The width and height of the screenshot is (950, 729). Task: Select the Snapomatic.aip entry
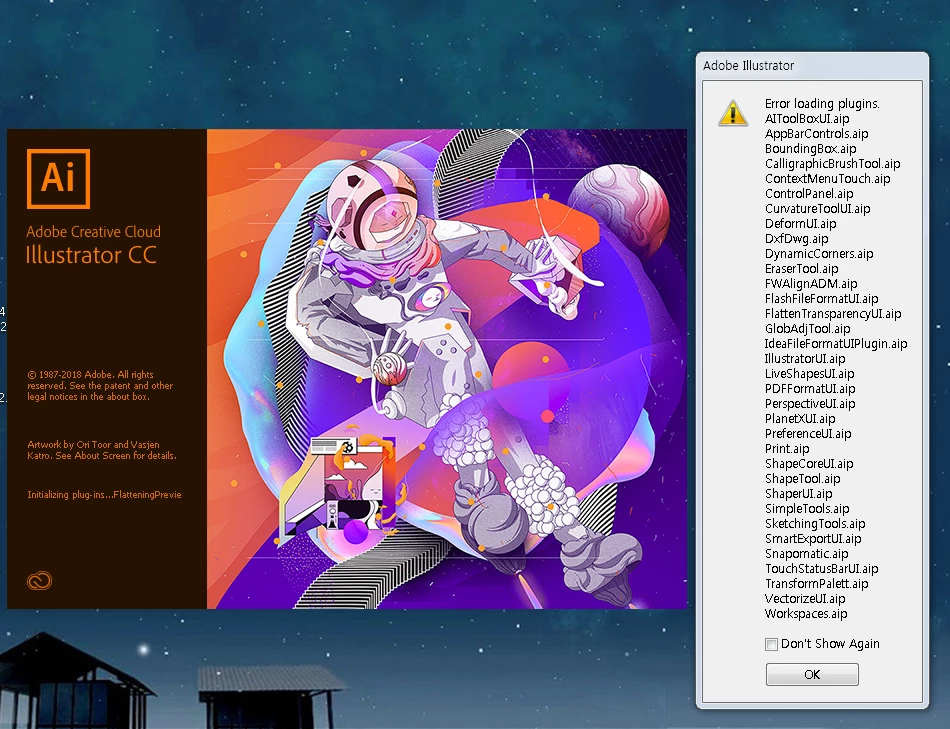pos(806,554)
